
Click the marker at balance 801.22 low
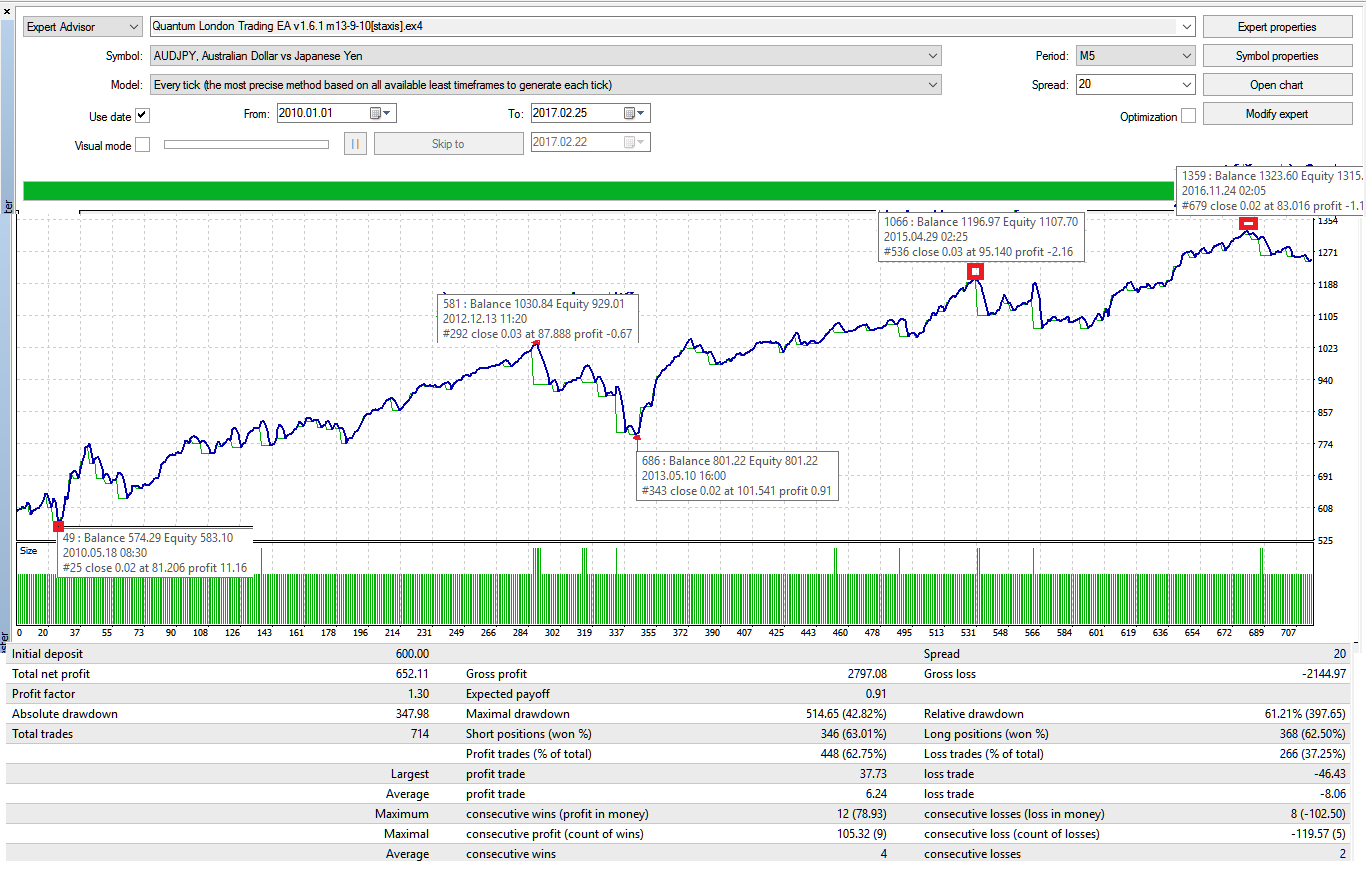pyautogui.click(x=636, y=436)
